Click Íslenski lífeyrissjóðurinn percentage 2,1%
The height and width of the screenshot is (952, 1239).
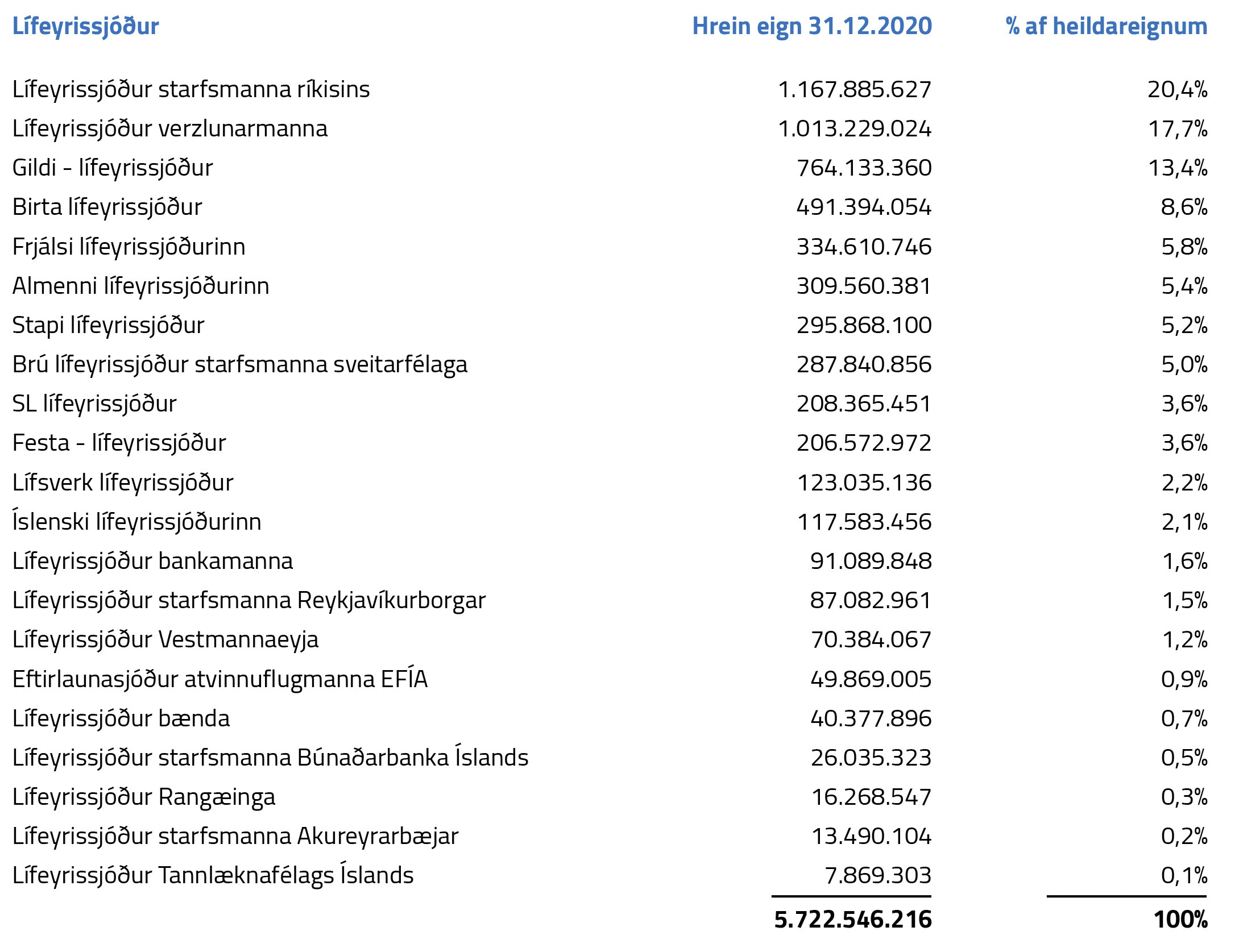tap(1184, 522)
